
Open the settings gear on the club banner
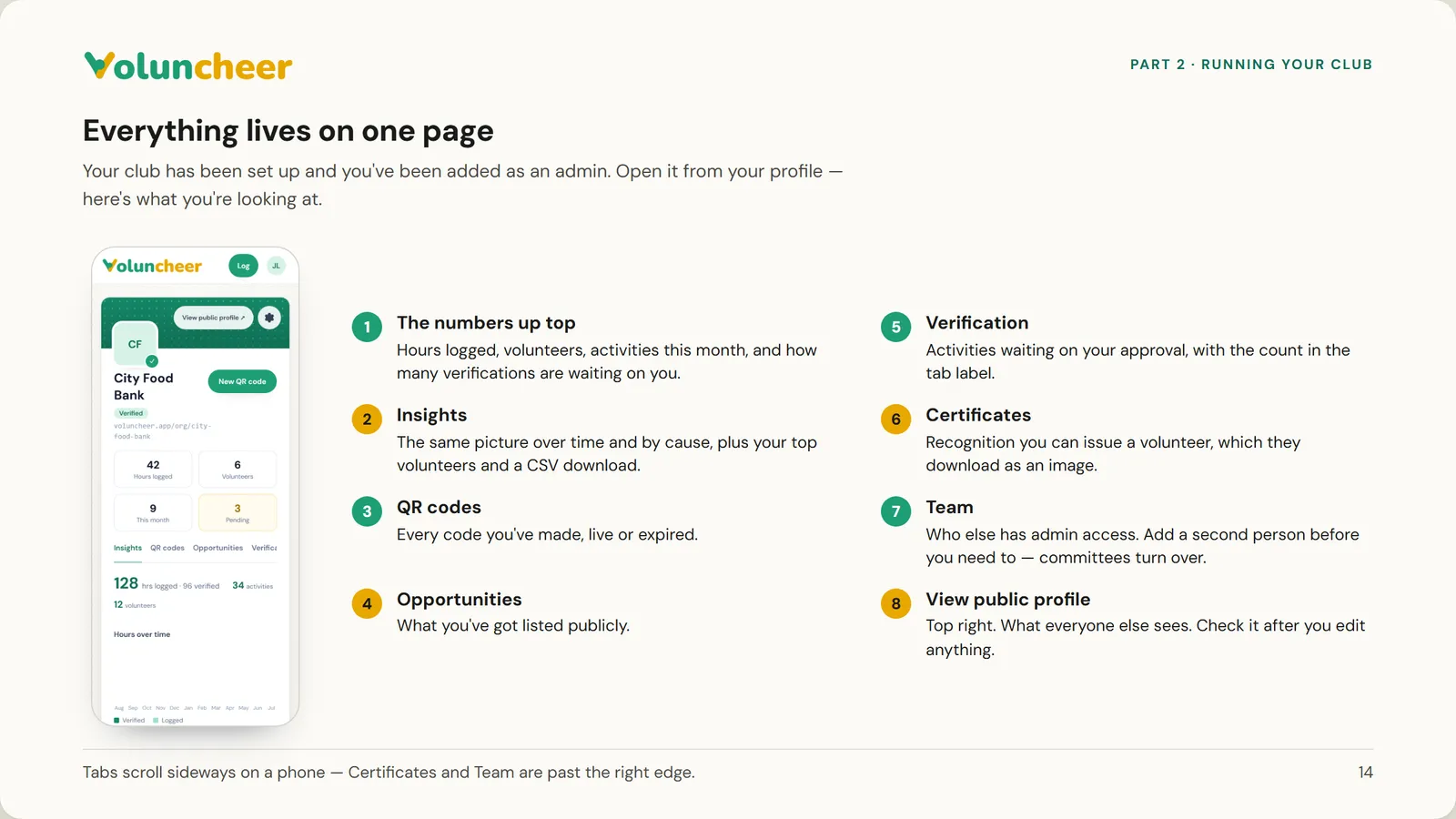(x=269, y=318)
